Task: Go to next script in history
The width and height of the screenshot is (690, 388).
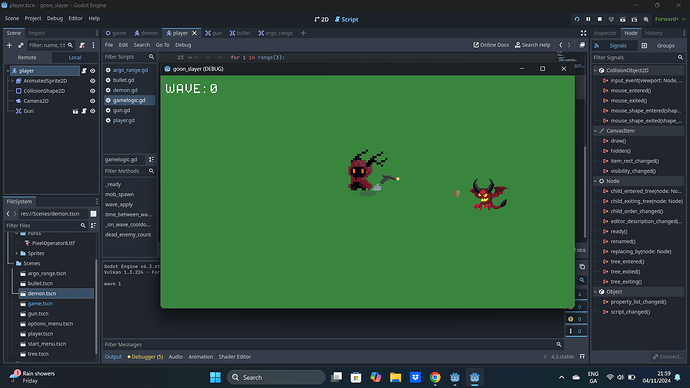Action: click(x=569, y=45)
